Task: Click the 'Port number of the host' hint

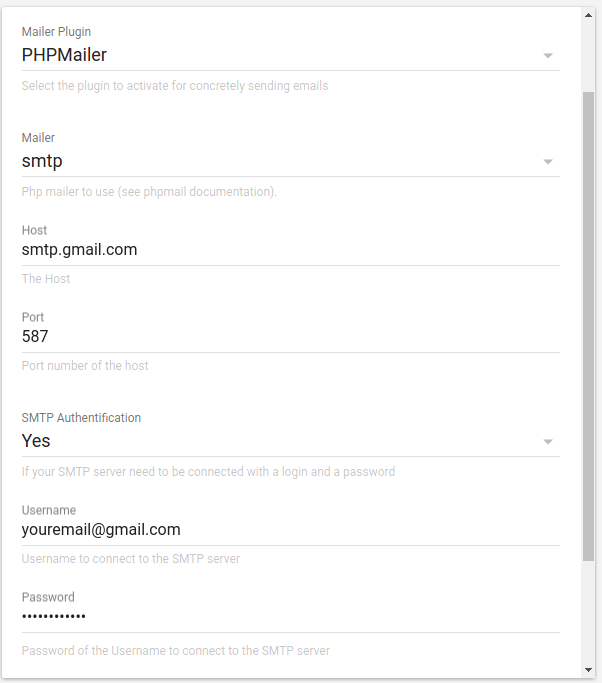Action: pyautogui.click(x=85, y=365)
